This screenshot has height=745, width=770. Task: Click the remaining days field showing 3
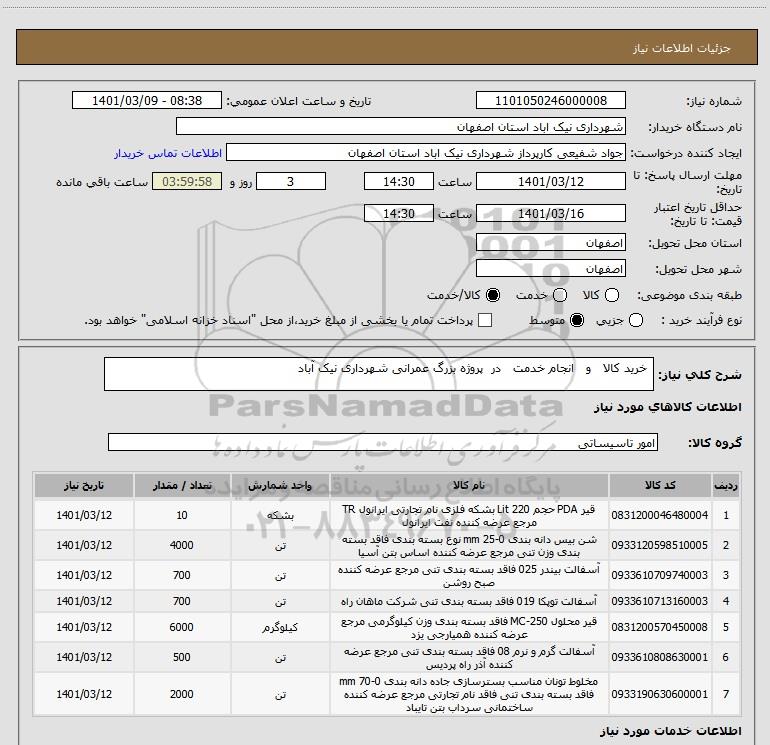[x=291, y=181]
